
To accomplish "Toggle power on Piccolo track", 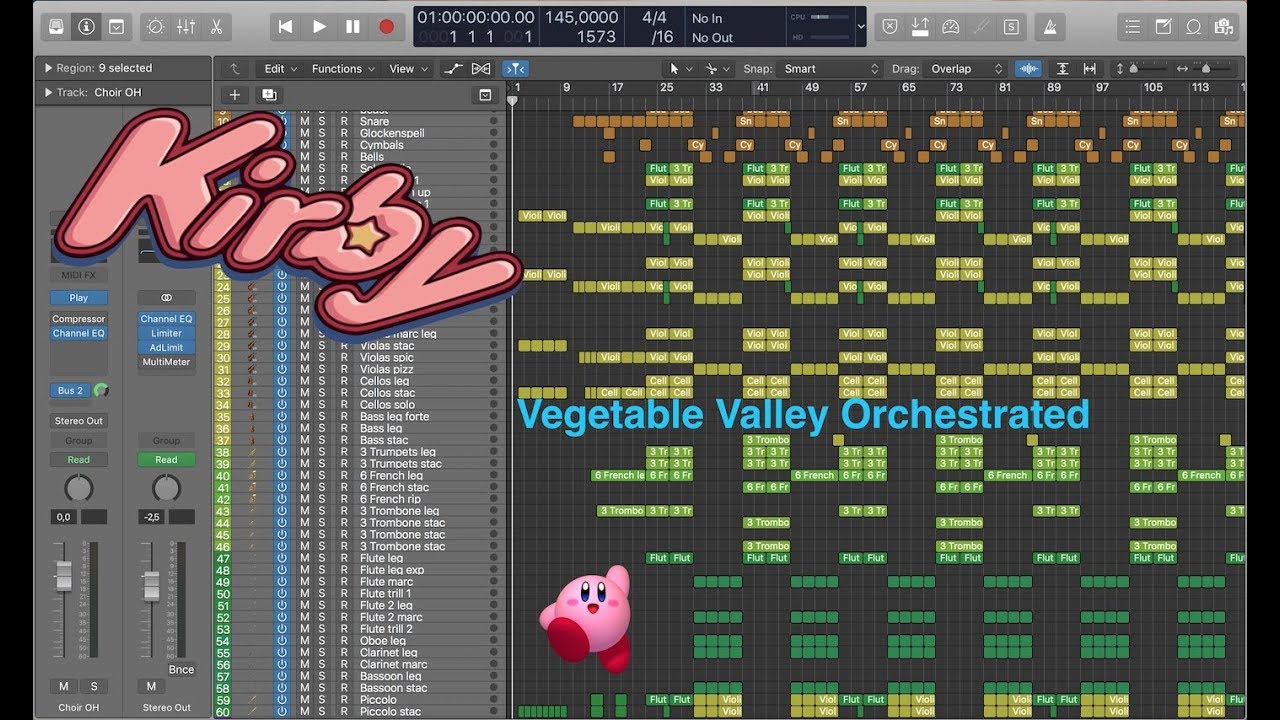I will 282,700.
